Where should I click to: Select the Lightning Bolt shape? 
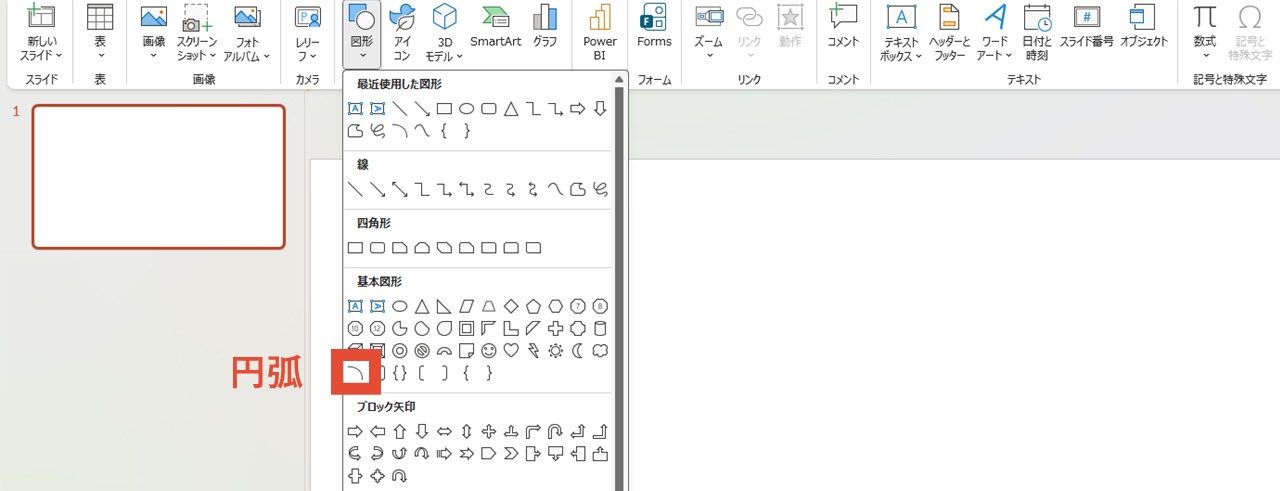pos(532,350)
